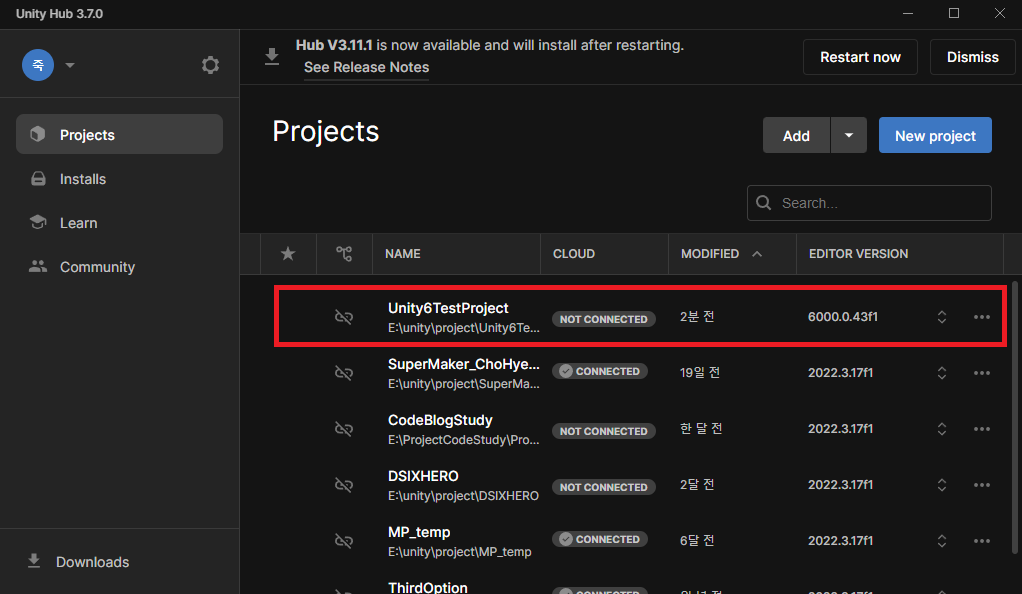Expand the Add button dropdown arrow
The height and width of the screenshot is (594, 1022).
pyautogui.click(x=849, y=135)
